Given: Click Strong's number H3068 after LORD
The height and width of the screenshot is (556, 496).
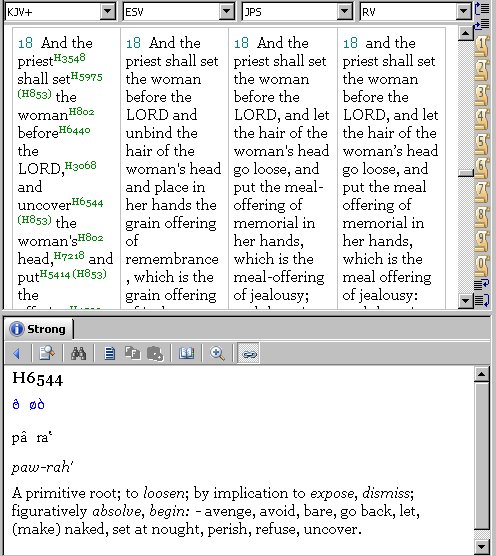Looking at the screenshot, I should coord(80,166).
